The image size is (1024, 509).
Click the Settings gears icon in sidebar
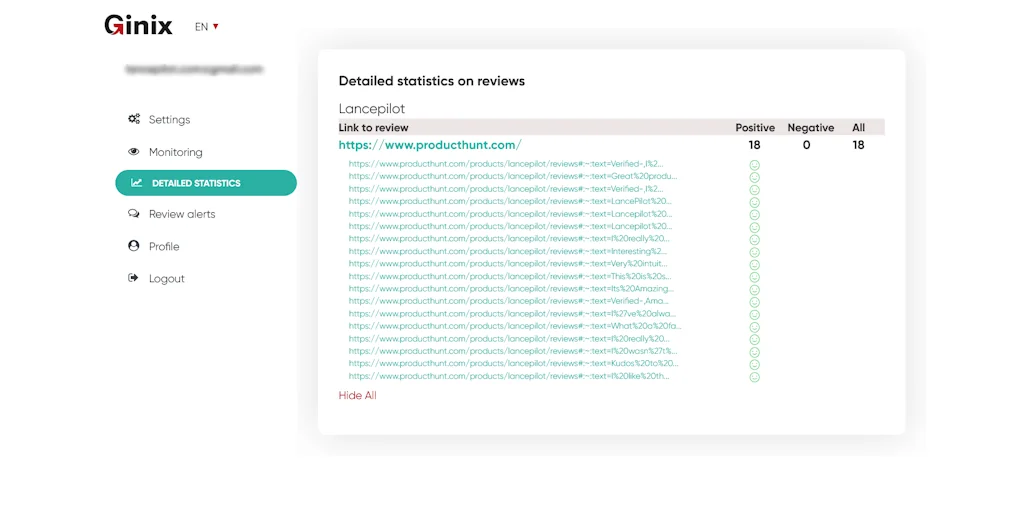click(134, 119)
